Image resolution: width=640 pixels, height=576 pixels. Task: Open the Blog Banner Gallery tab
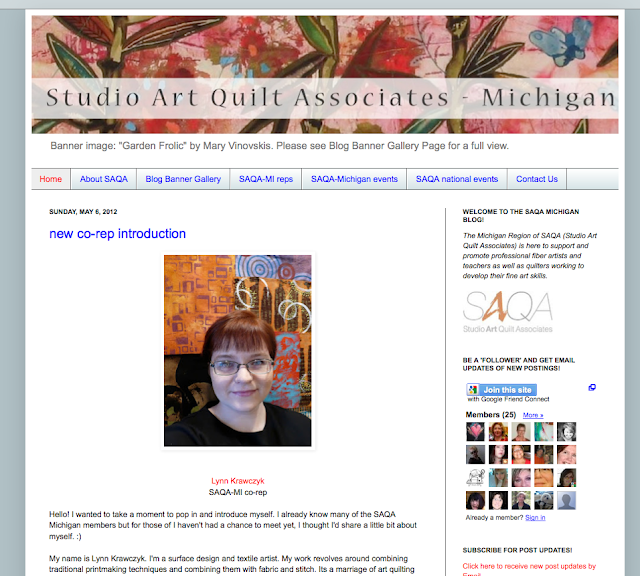click(183, 179)
